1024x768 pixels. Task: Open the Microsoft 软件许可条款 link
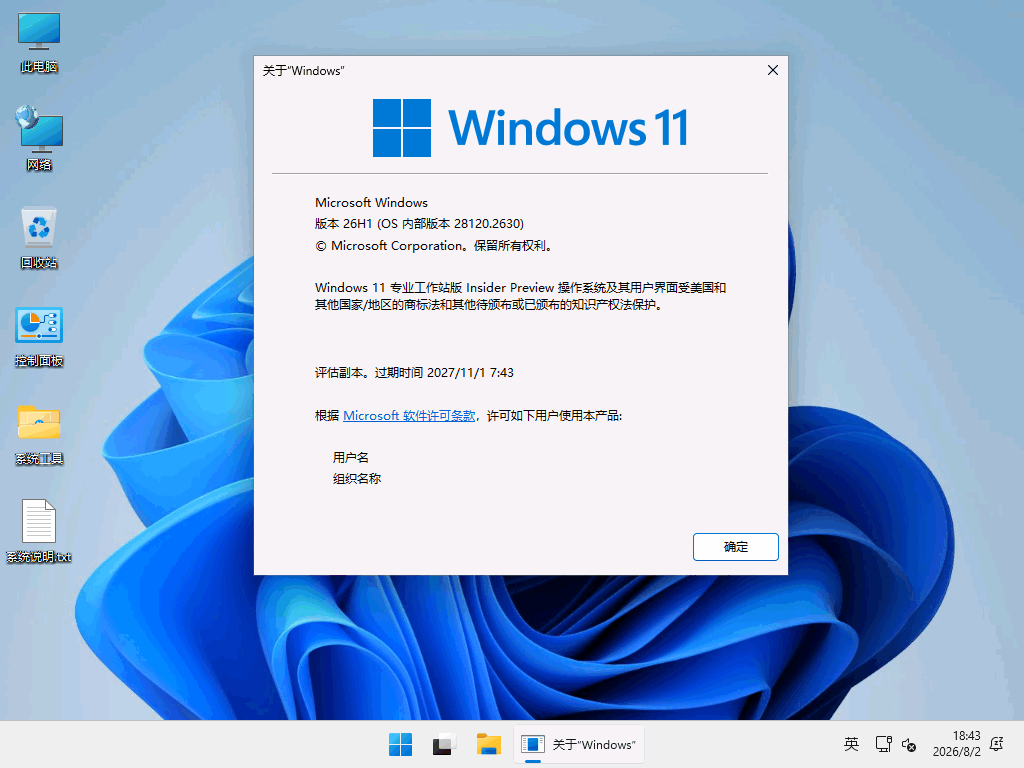tap(409, 415)
